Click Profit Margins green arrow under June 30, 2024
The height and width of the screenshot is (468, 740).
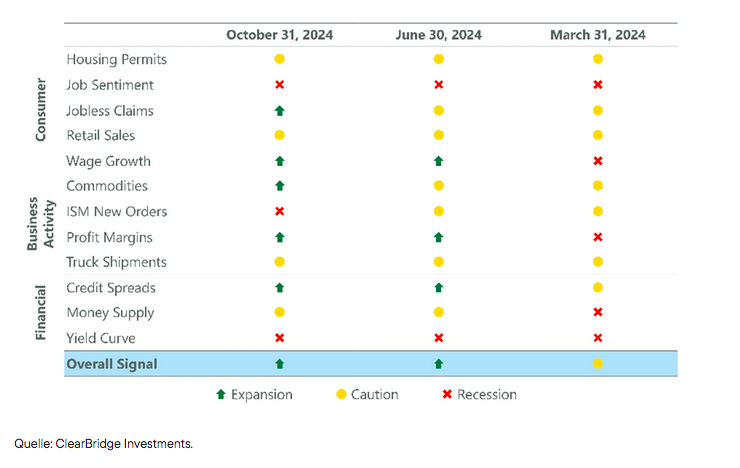438,237
